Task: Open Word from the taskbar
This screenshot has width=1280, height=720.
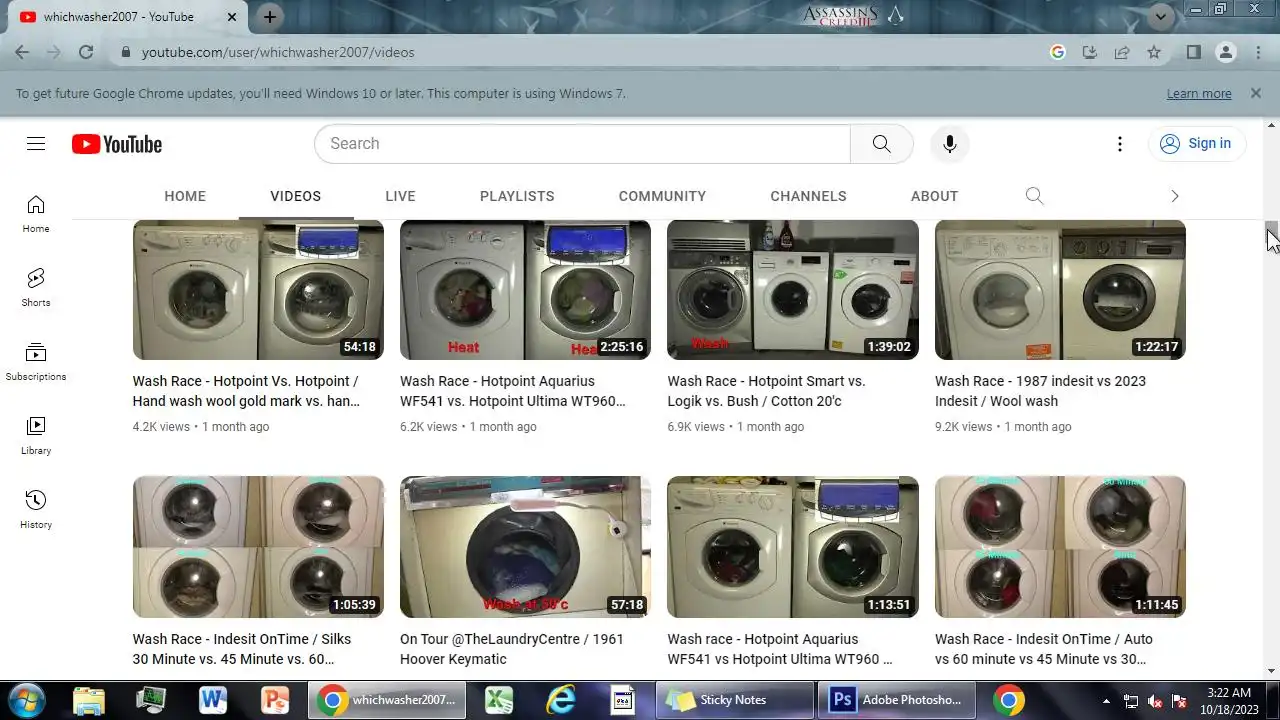Action: [x=213, y=700]
